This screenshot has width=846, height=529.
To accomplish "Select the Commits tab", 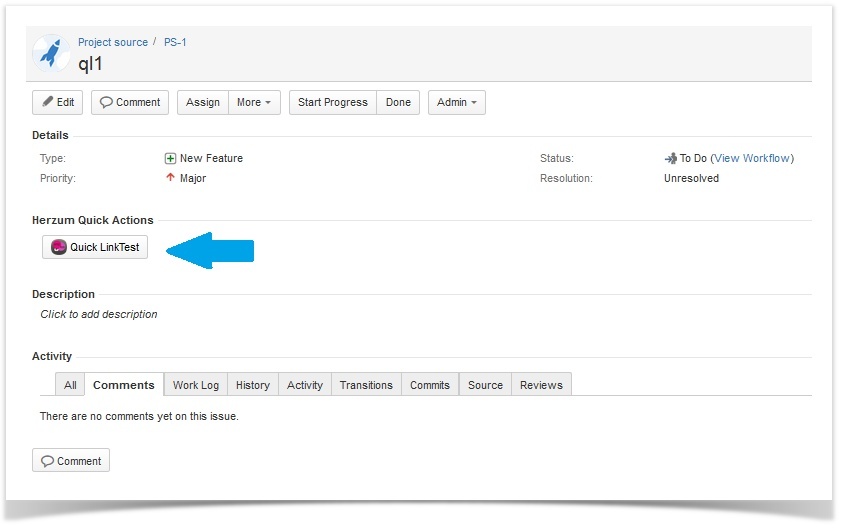I will pyautogui.click(x=429, y=385).
